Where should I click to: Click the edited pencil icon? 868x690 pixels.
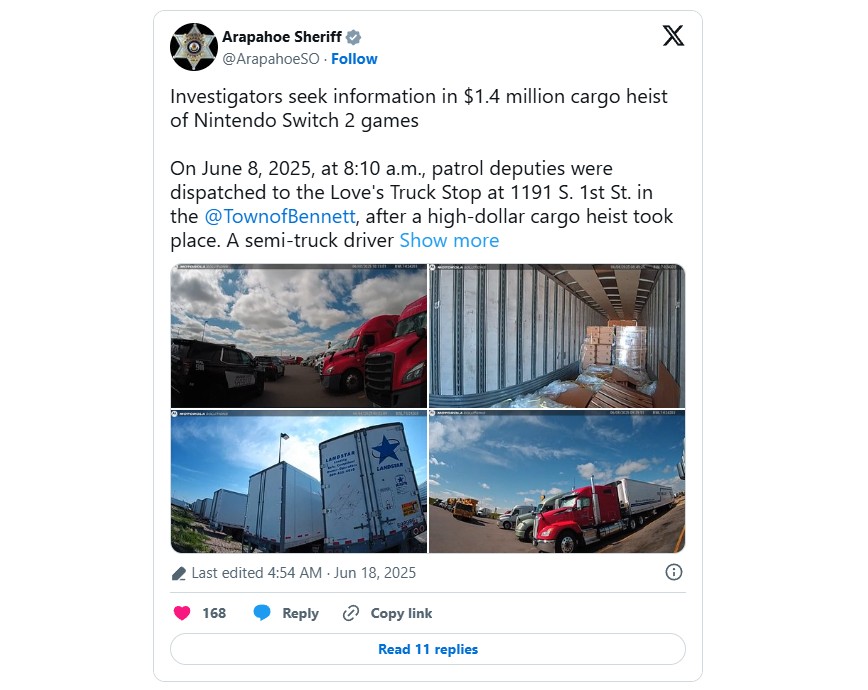click(178, 573)
